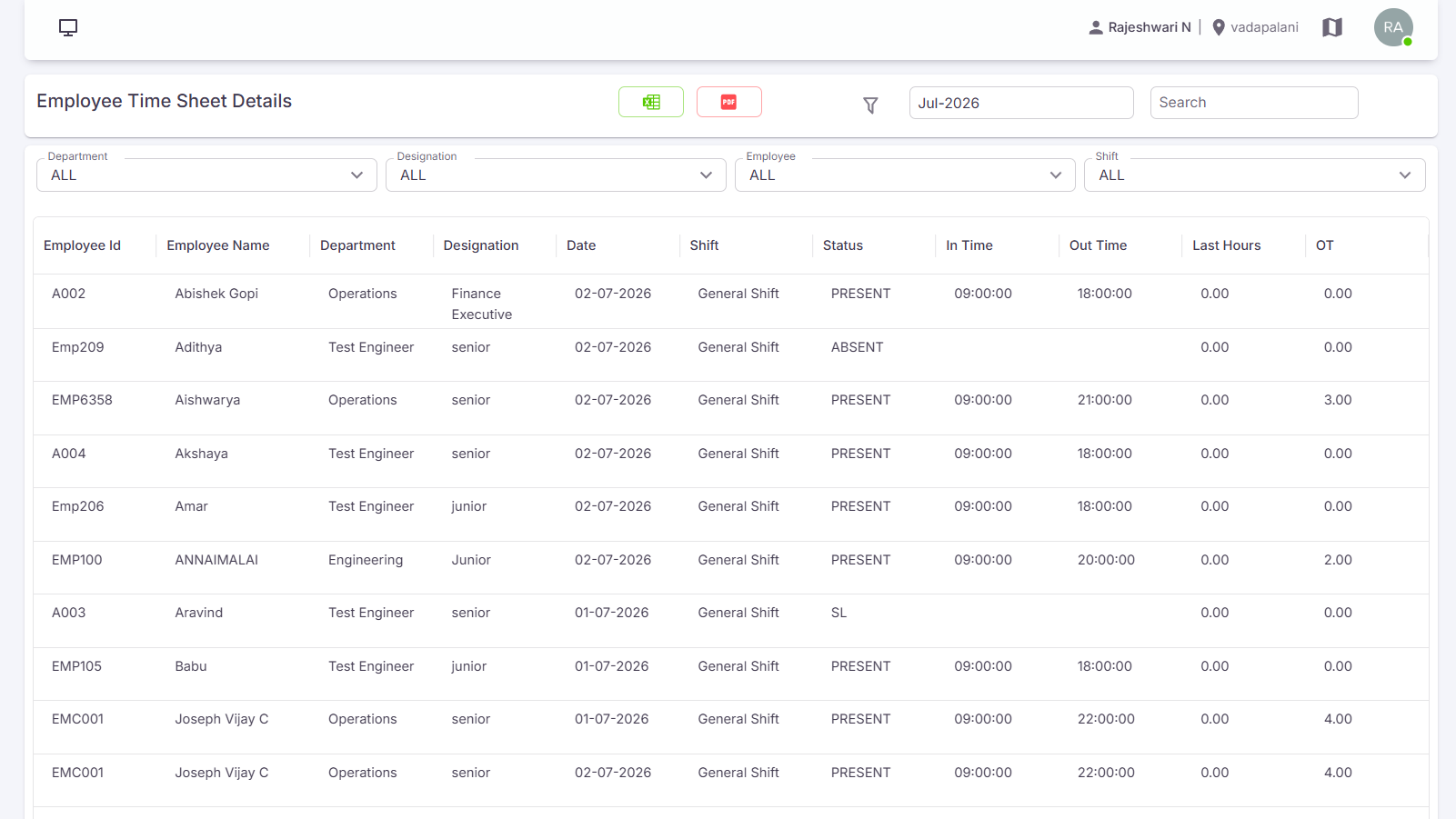Click the 20:00:00 out time cell
The height and width of the screenshot is (819, 1456).
coord(1106,560)
